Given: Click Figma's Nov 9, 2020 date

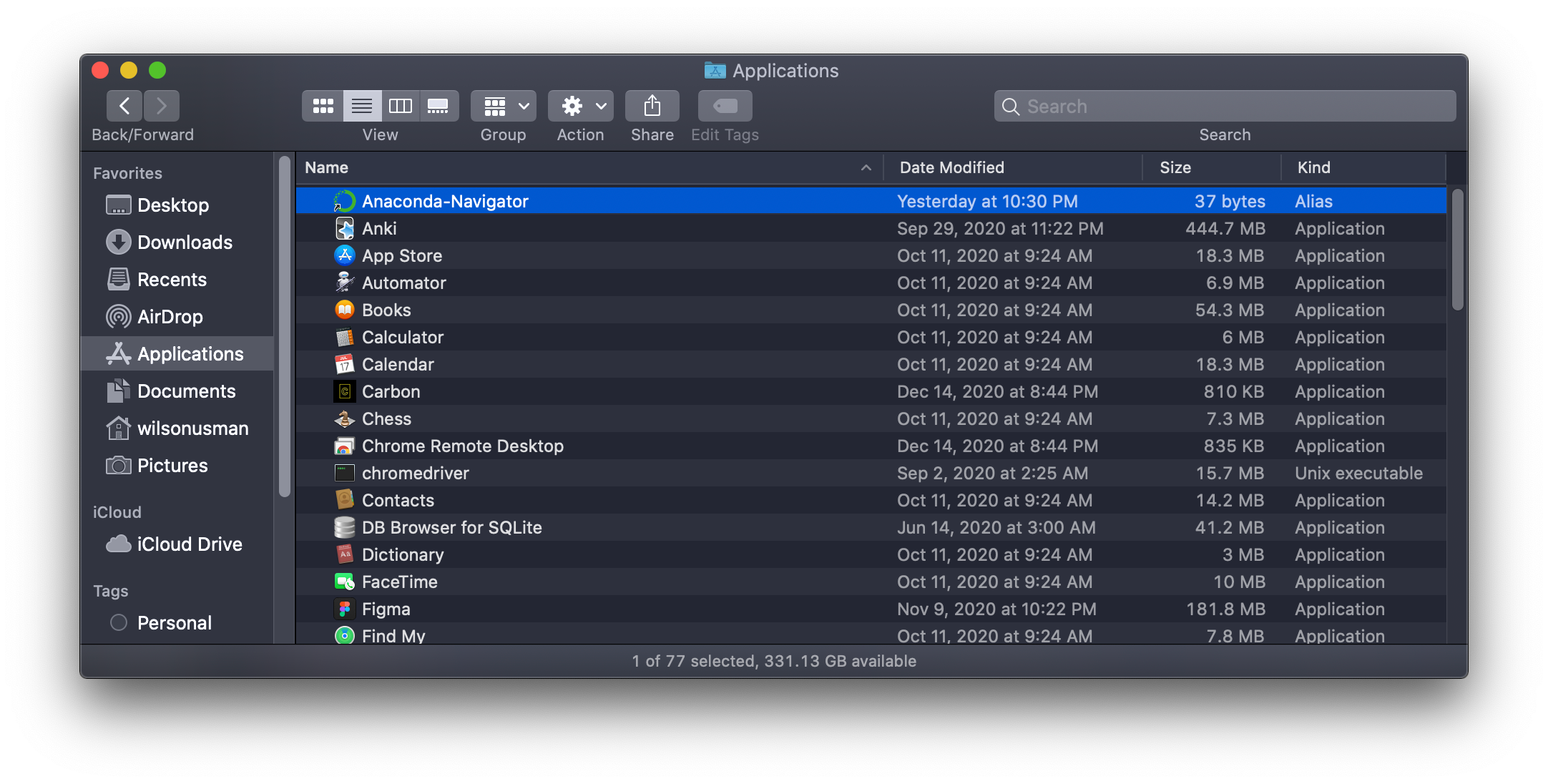Looking at the screenshot, I should [x=996, y=609].
